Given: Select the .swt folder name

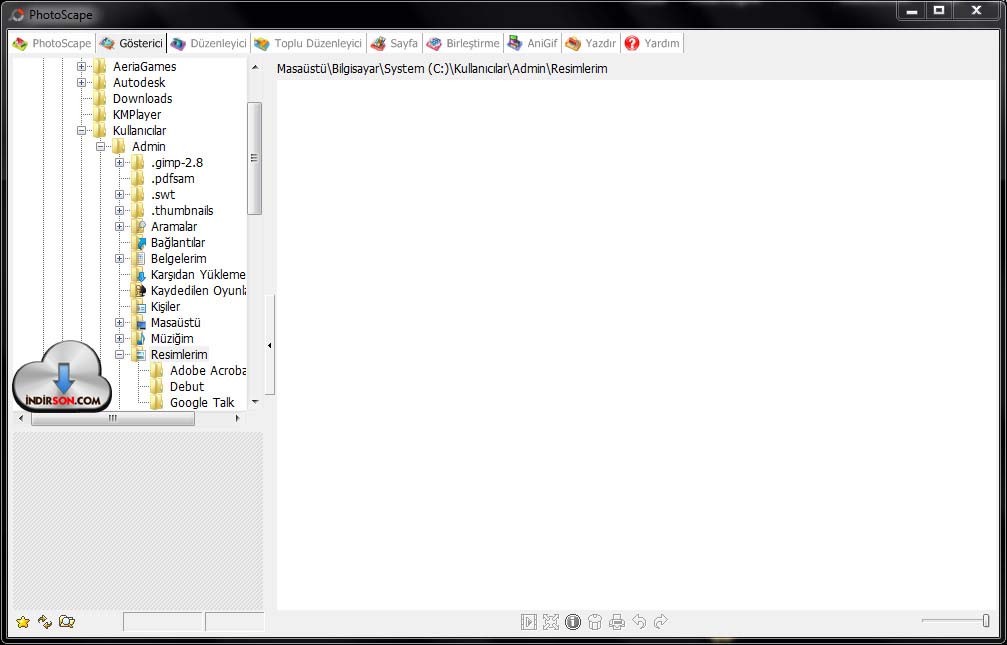Looking at the screenshot, I should tap(163, 195).
